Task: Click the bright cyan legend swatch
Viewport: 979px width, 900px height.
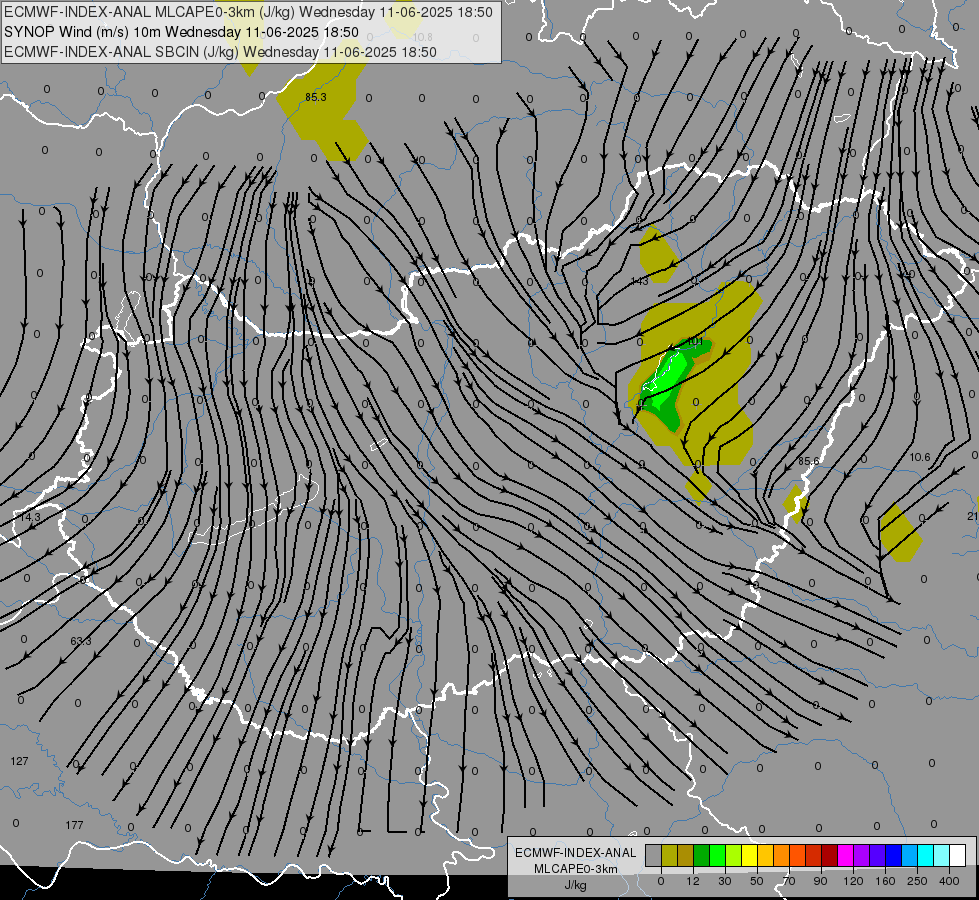Action: pos(926,855)
